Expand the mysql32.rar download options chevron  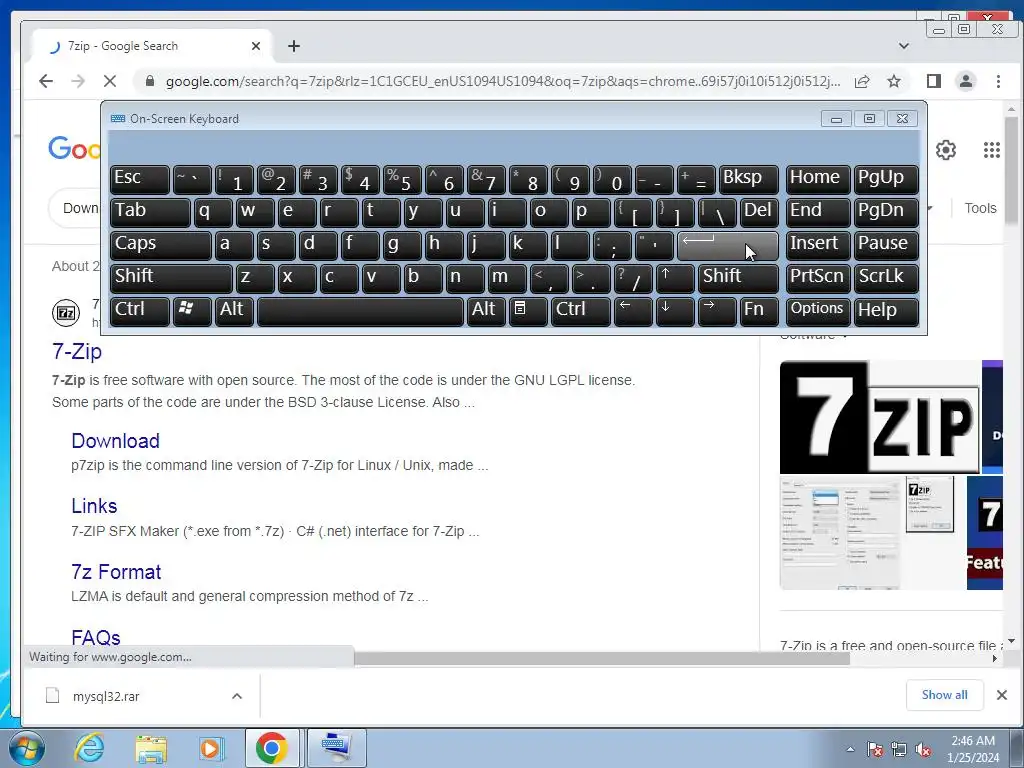pyautogui.click(x=237, y=696)
